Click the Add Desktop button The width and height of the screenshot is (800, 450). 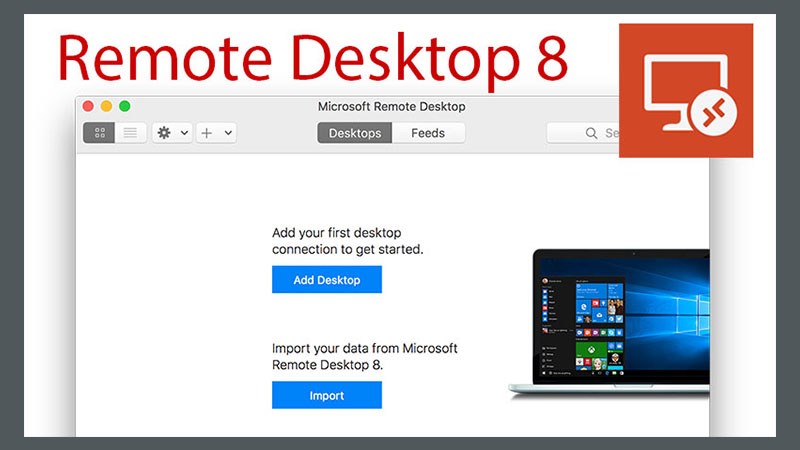pyautogui.click(x=327, y=280)
